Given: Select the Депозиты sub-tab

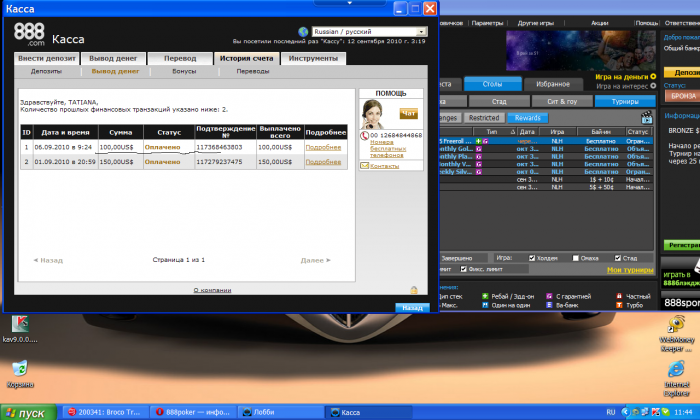Looking at the screenshot, I should coord(46,71).
